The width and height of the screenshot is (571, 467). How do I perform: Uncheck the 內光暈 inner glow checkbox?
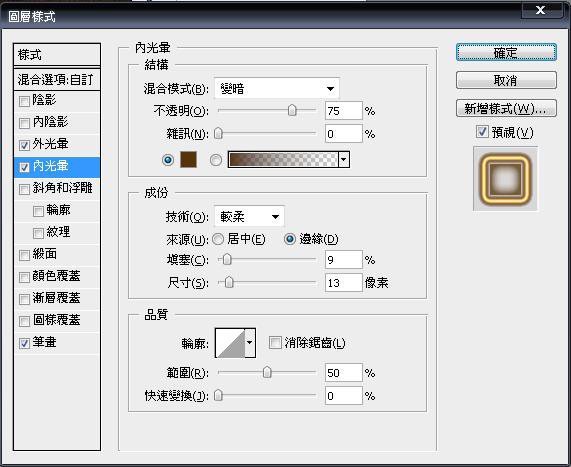(24, 167)
